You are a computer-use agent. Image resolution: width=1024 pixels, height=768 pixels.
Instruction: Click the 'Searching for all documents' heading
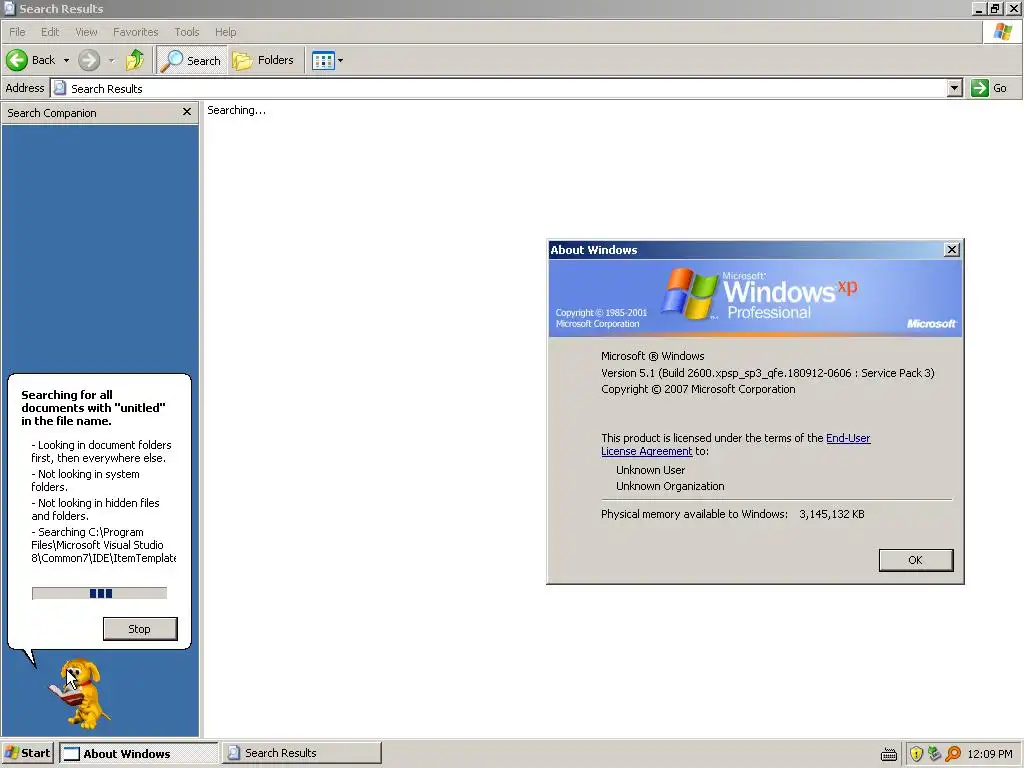click(93, 408)
